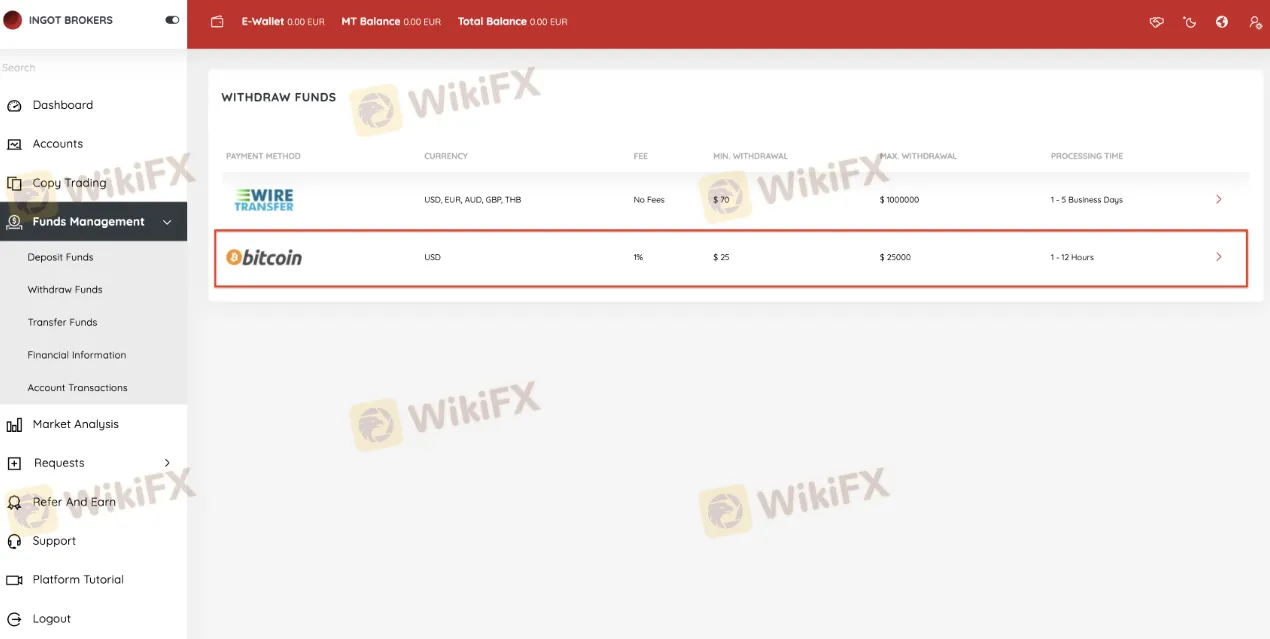Select Withdraw Funds in the sidebar
Image resolution: width=1270 pixels, height=639 pixels.
[65, 290]
